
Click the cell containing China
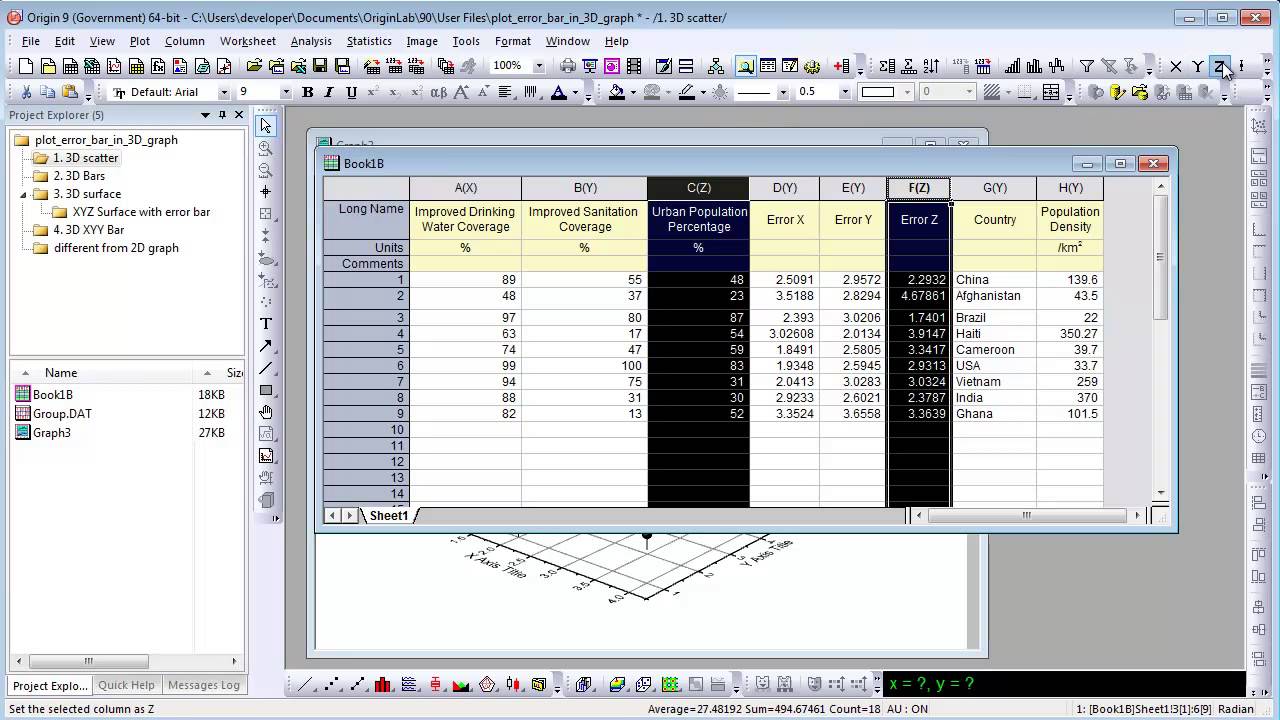995,280
